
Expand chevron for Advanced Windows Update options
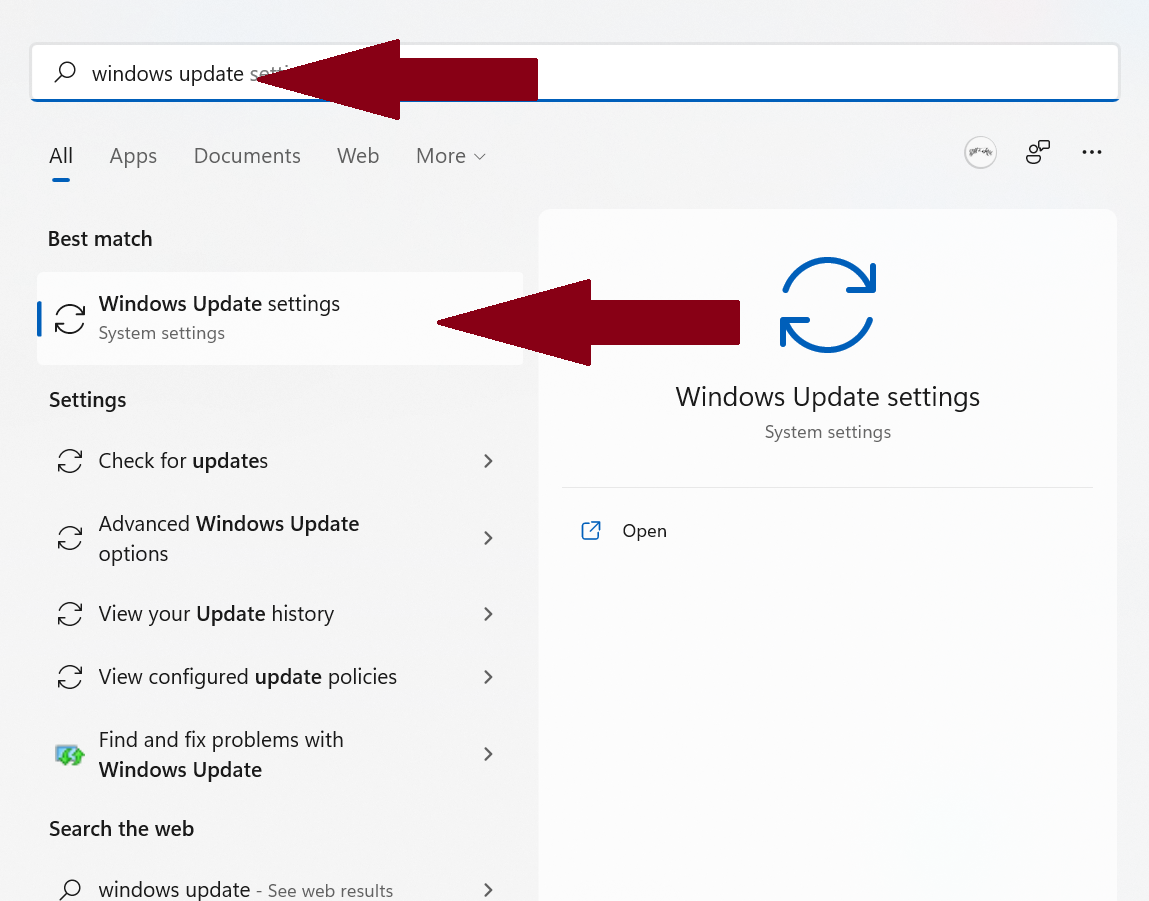[x=488, y=538]
